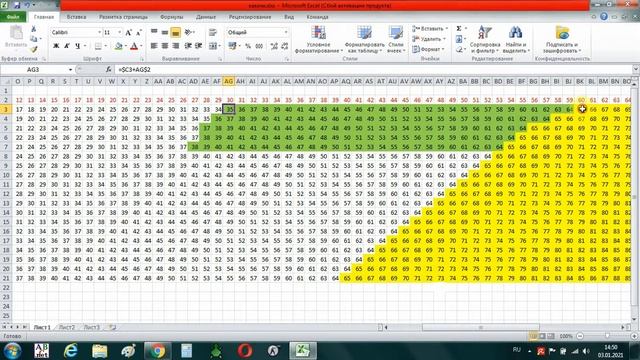Switch to the Формулы tab
This screenshot has width=640, height=360.
point(172,17)
